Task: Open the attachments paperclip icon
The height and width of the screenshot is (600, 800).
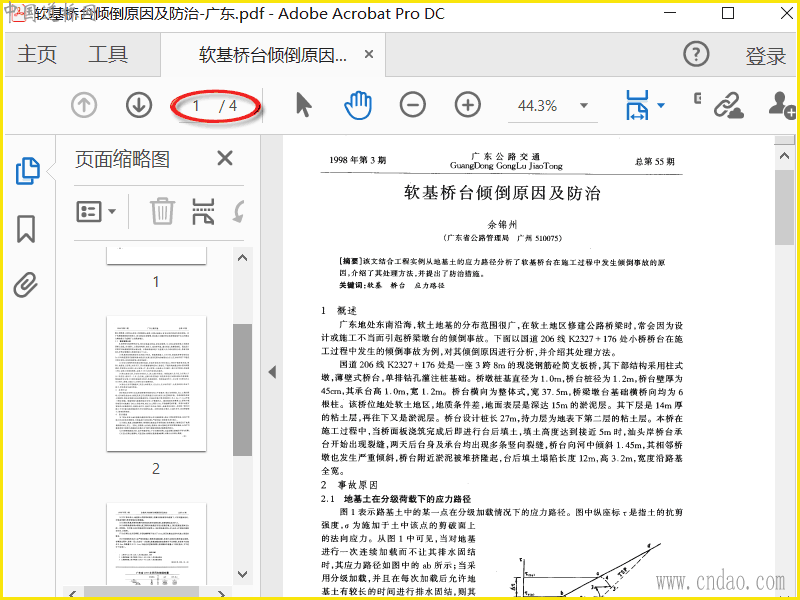Action: pos(26,285)
